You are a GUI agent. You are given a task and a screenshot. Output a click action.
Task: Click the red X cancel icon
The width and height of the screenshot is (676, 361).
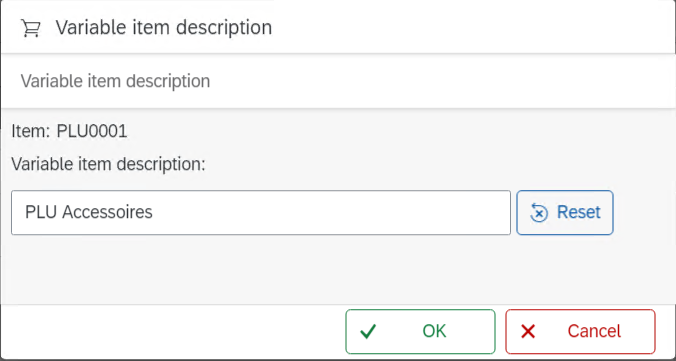point(528,332)
